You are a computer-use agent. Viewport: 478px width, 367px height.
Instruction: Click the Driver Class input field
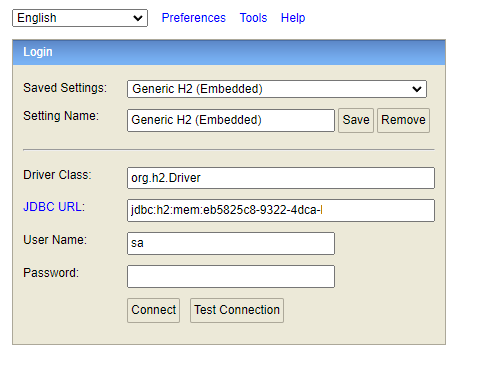pyautogui.click(x=281, y=178)
